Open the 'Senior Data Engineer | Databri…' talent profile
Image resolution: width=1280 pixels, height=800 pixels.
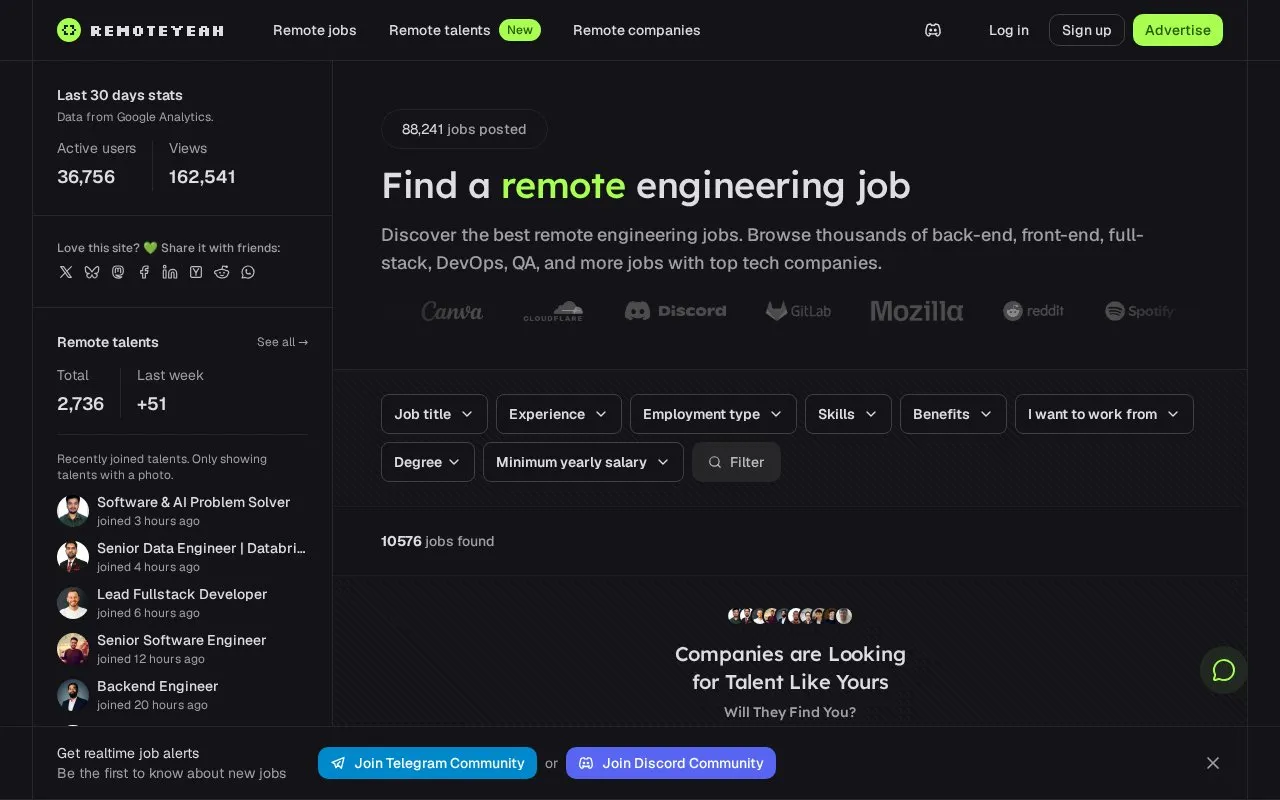click(x=201, y=548)
